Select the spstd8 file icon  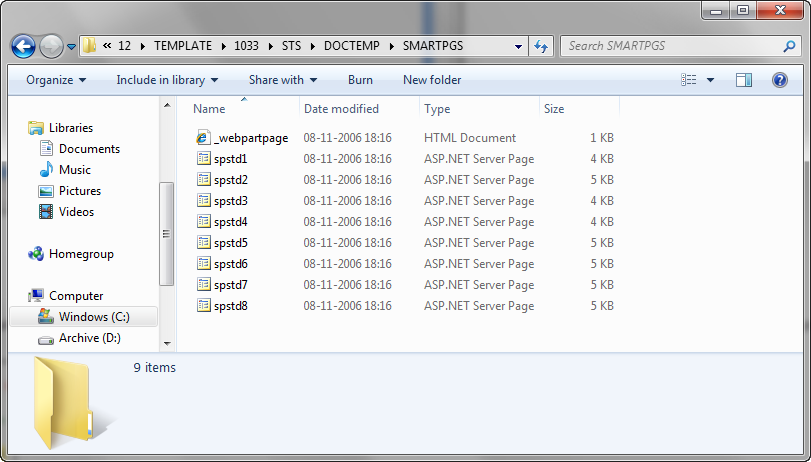tap(204, 305)
